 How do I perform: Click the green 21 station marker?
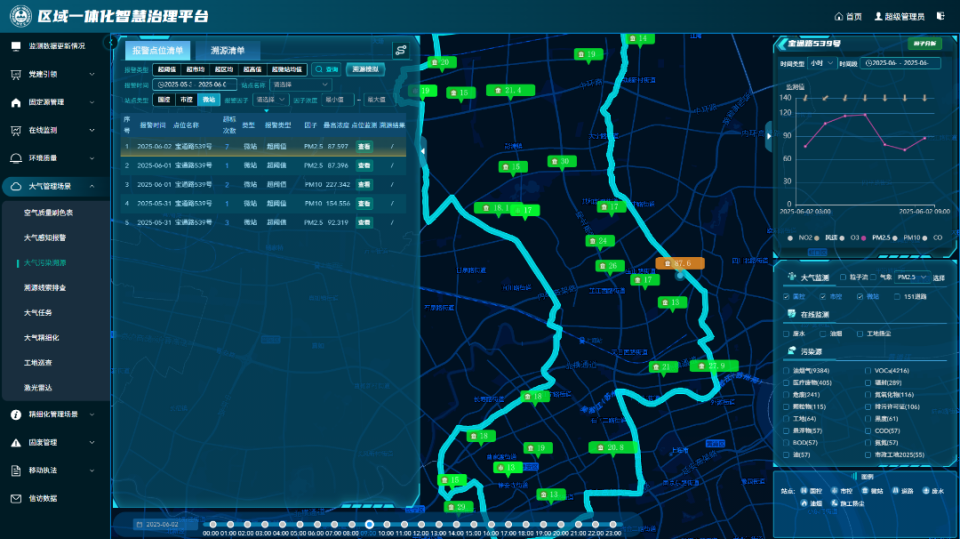(663, 367)
